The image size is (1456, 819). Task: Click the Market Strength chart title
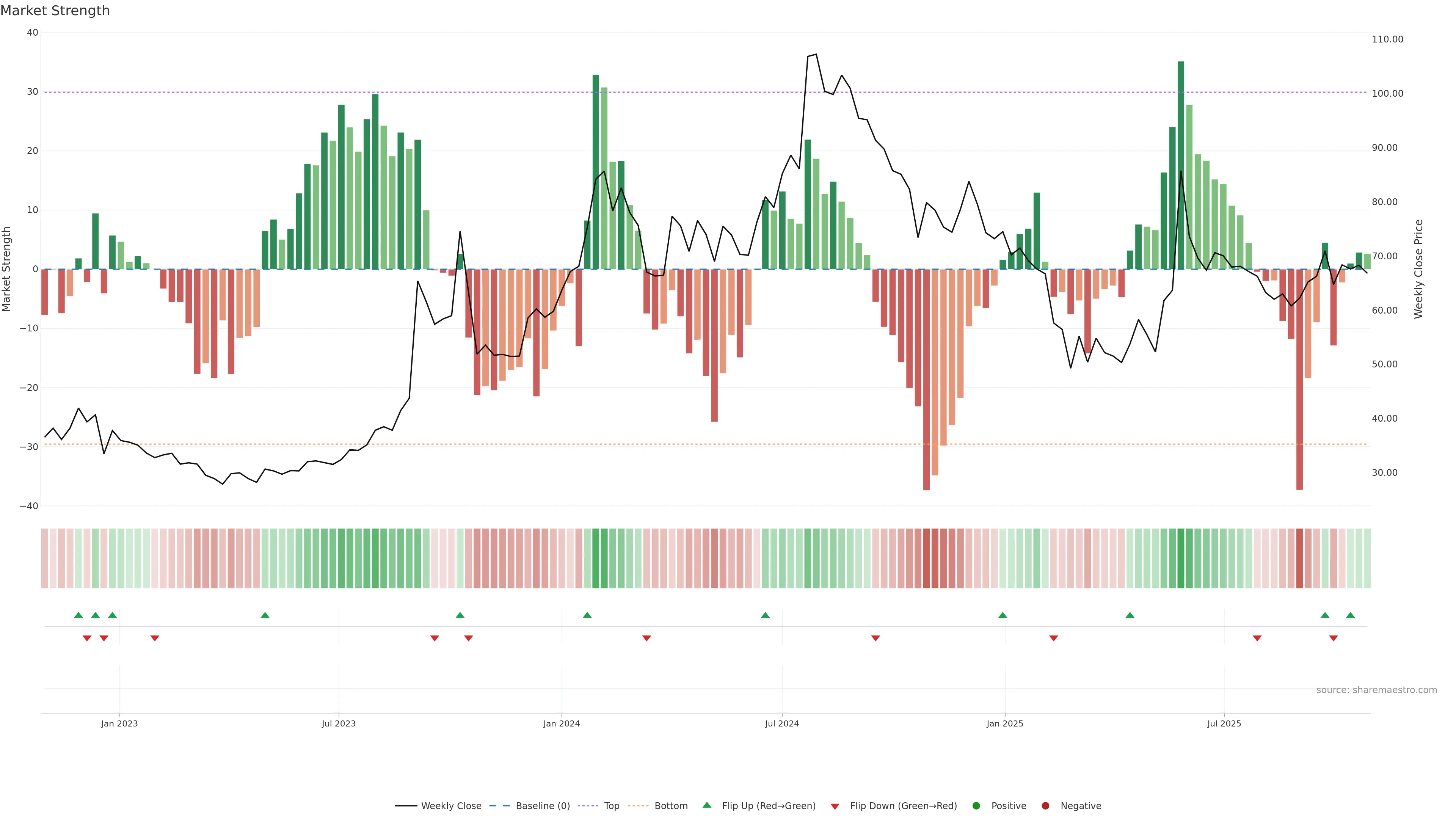tap(55, 11)
